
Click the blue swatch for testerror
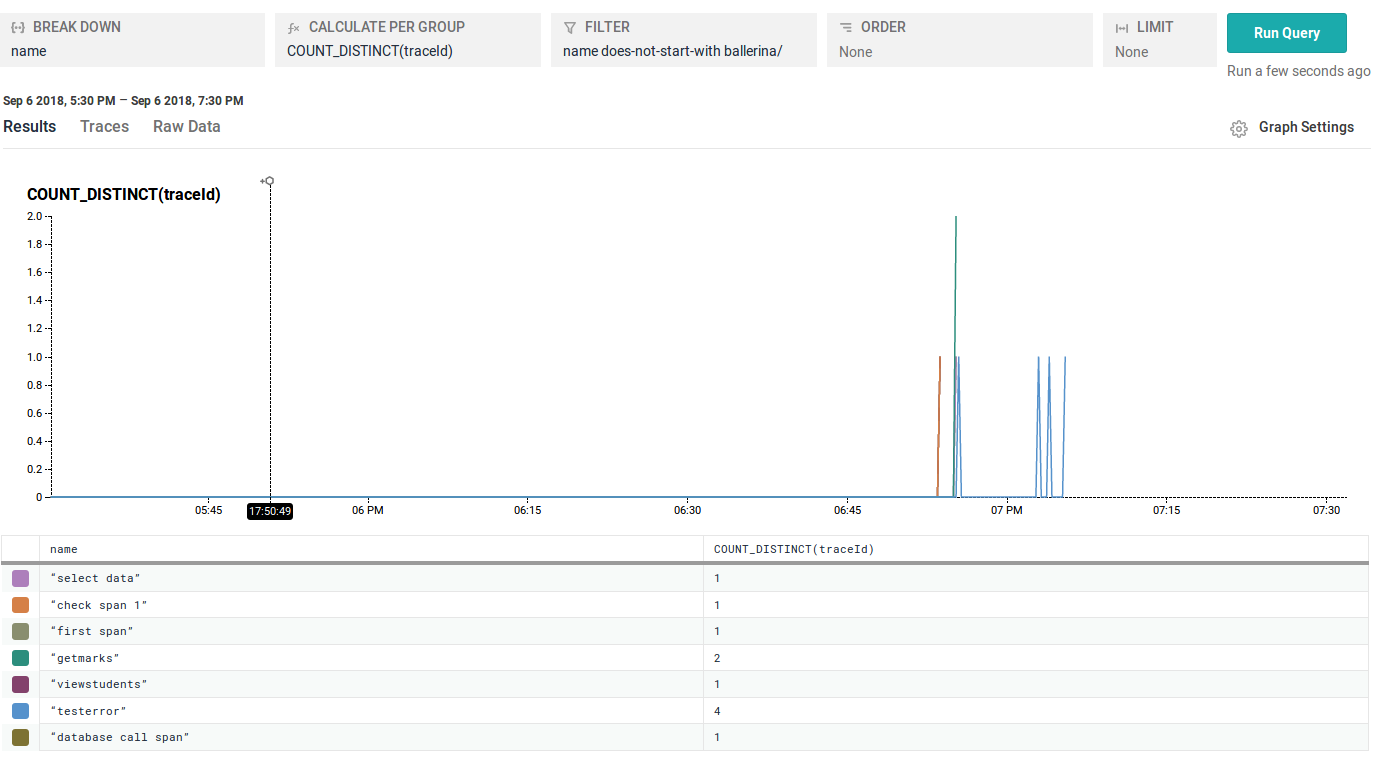[x=20, y=711]
